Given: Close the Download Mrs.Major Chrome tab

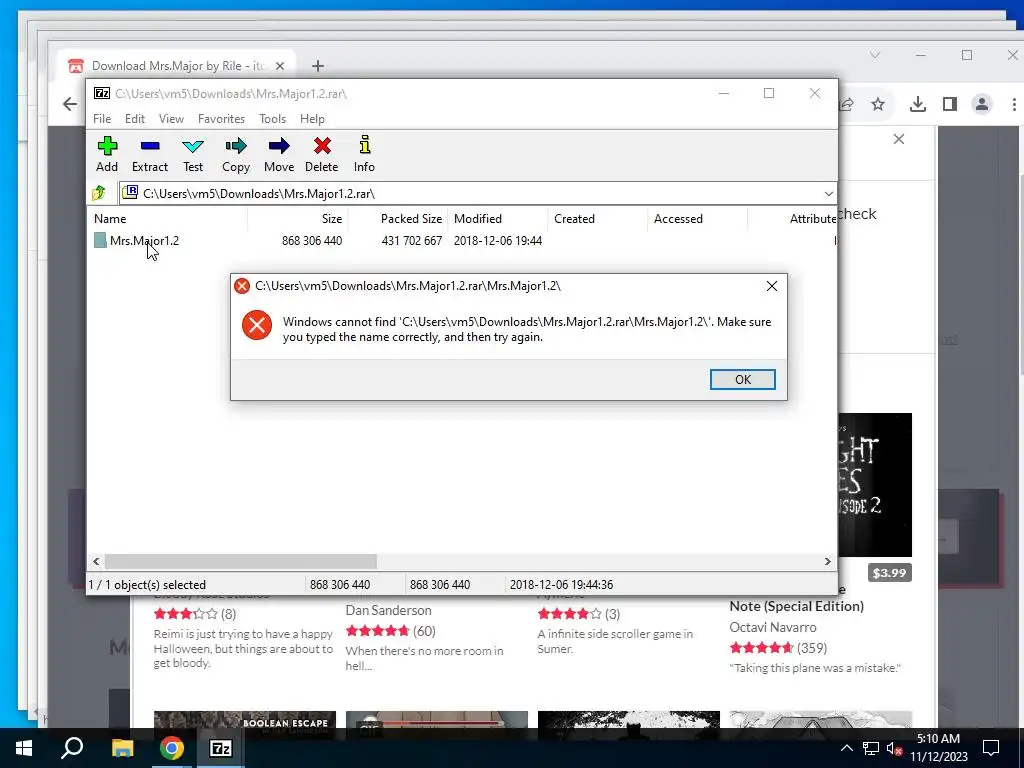Looking at the screenshot, I should click(x=280, y=66).
